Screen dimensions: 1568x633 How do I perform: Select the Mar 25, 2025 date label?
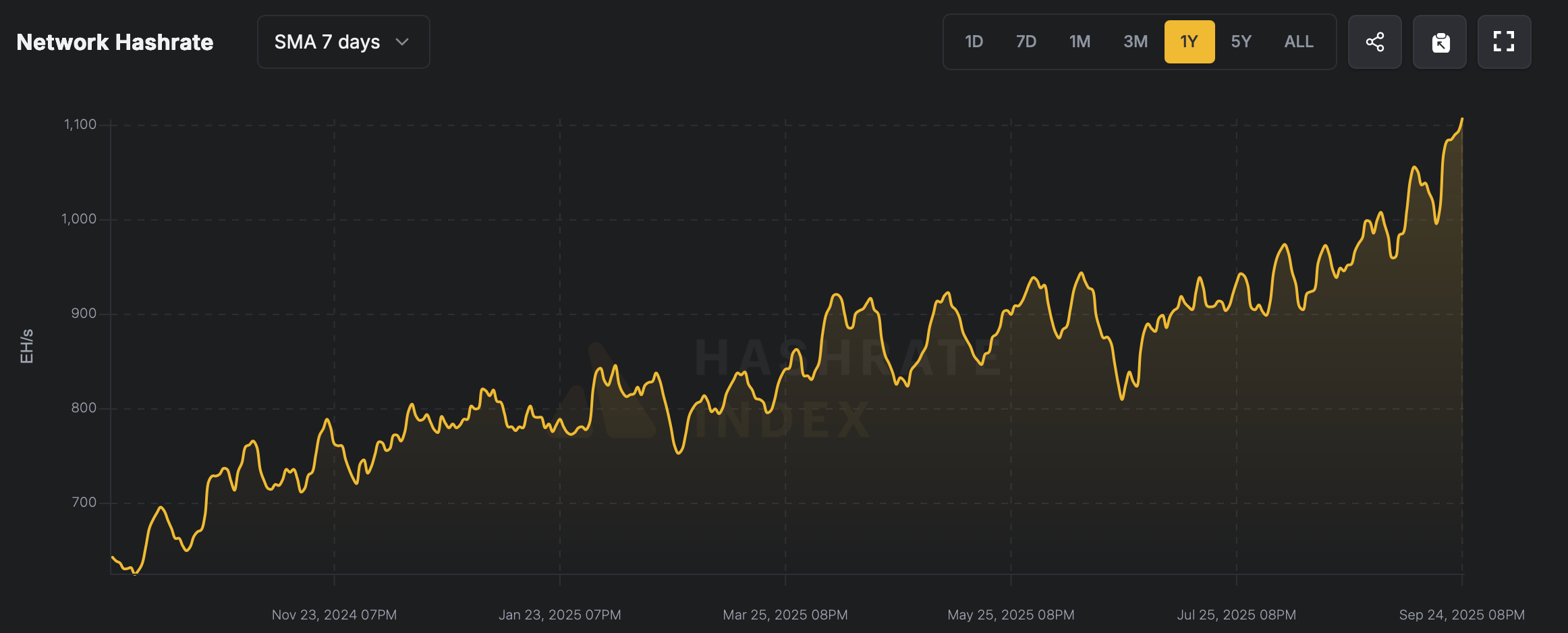(785, 615)
